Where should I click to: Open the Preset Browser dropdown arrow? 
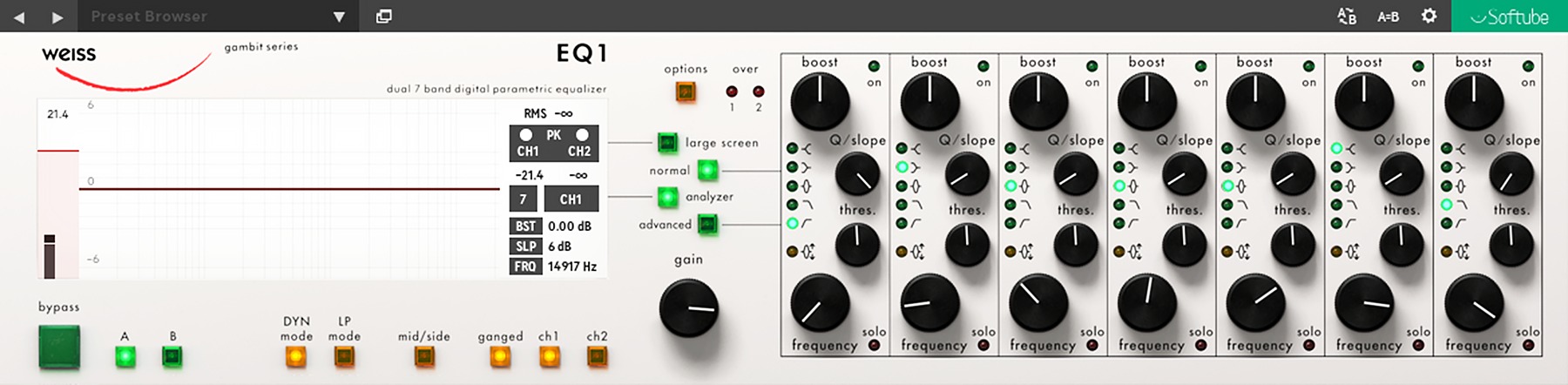[339, 17]
